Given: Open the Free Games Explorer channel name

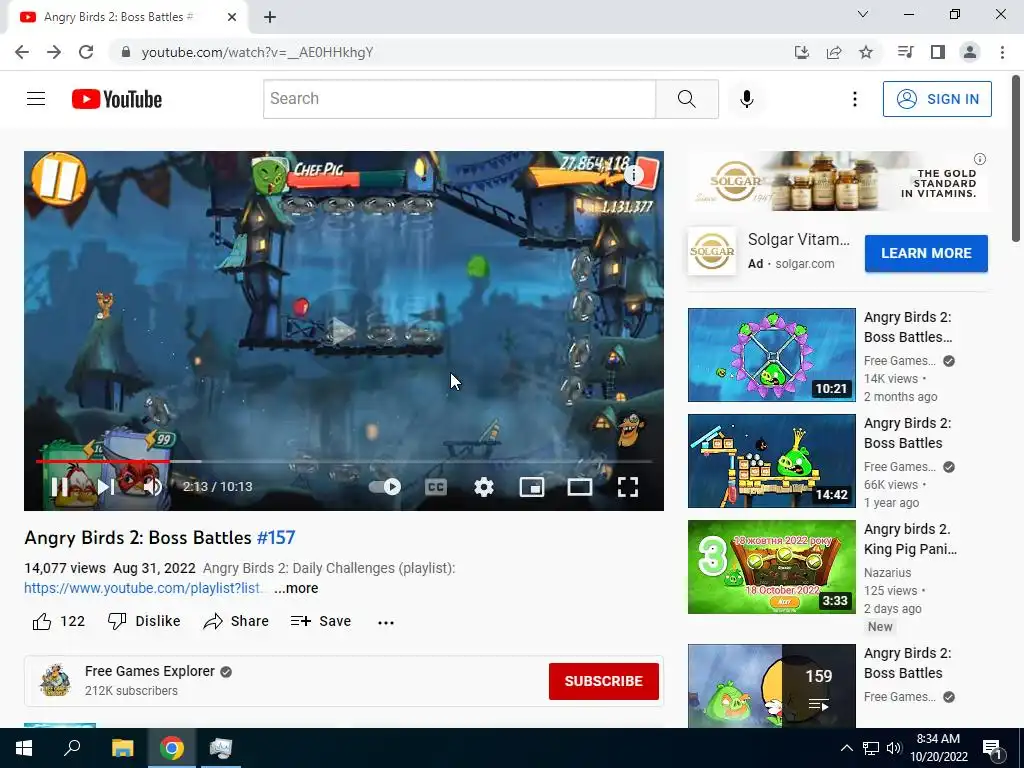Looking at the screenshot, I should [150, 671].
